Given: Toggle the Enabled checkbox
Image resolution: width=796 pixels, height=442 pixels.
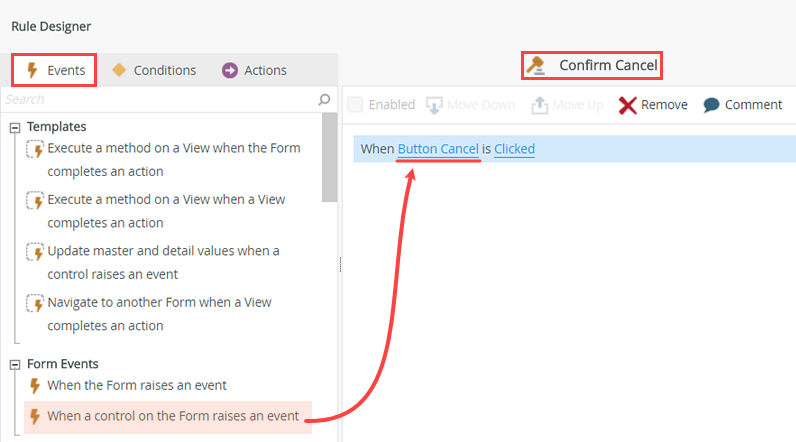Looking at the screenshot, I should (355, 105).
